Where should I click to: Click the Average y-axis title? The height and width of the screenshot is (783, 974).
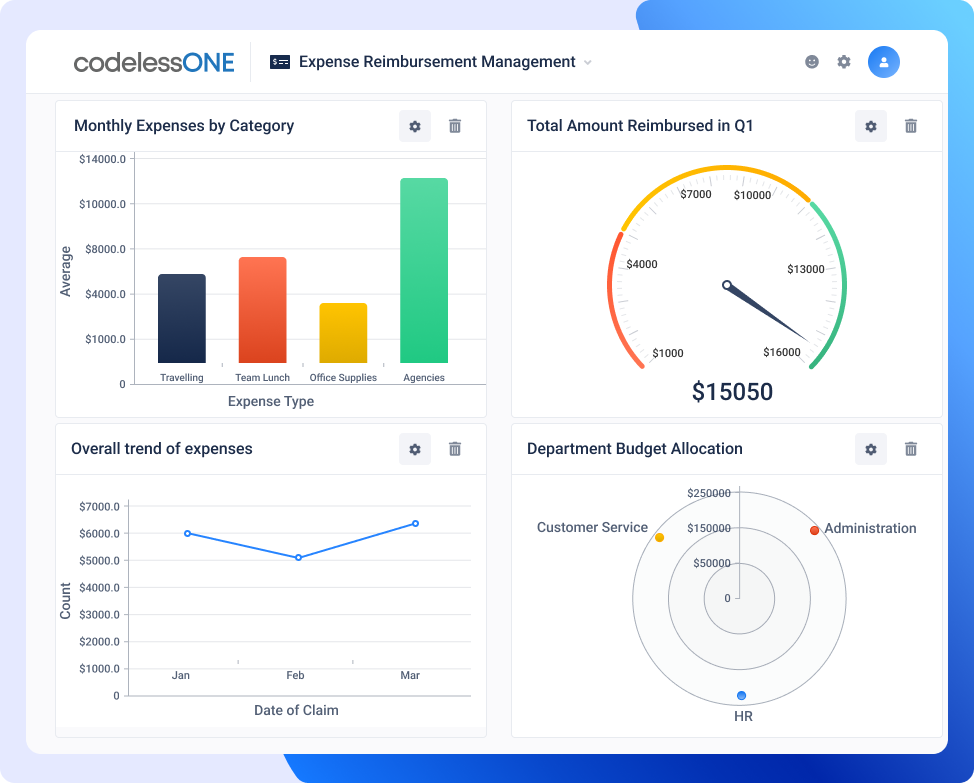click(66, 271)
